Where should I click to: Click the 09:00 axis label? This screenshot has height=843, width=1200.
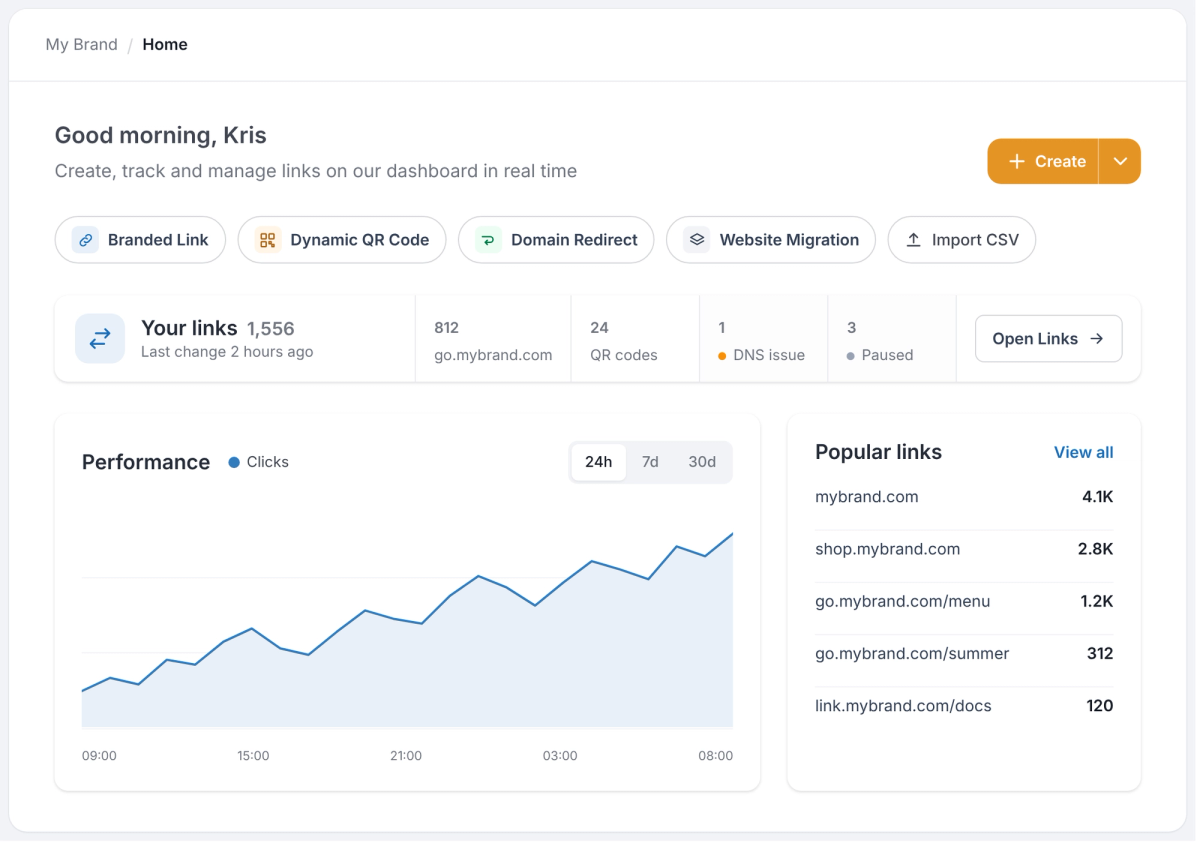tap(99, 756)
